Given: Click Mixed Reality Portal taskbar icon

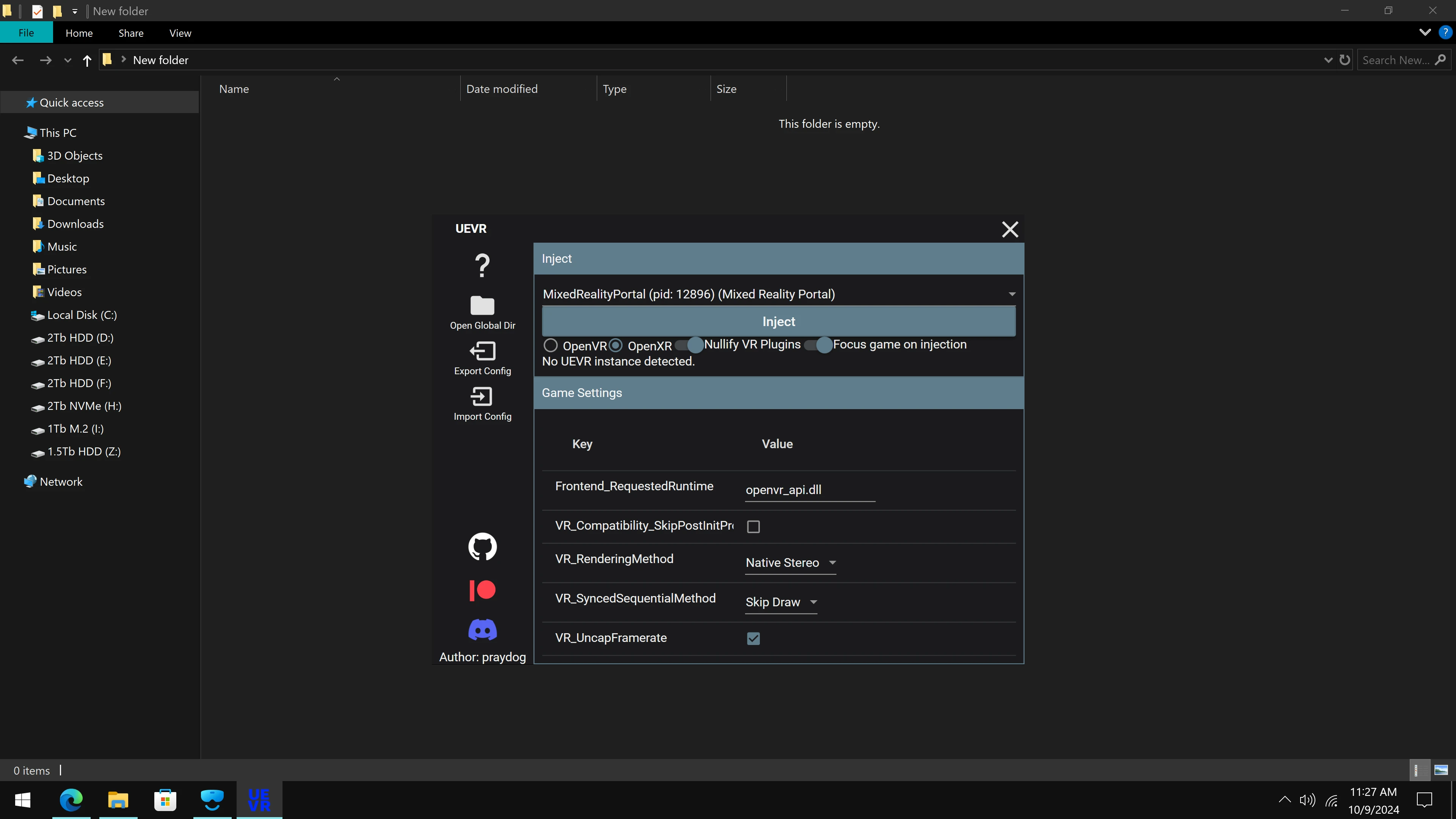Looking at the screenshot, I should (212, 800).
